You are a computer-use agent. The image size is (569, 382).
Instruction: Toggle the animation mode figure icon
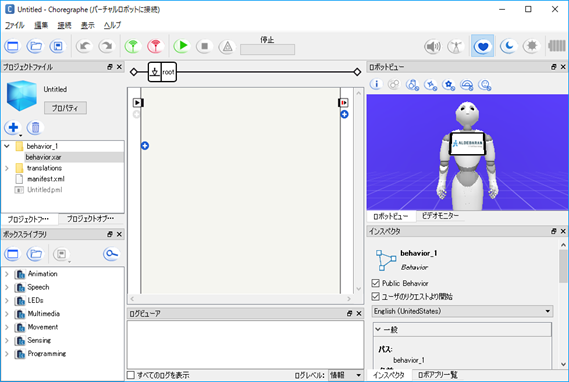(x=455, y=46)
